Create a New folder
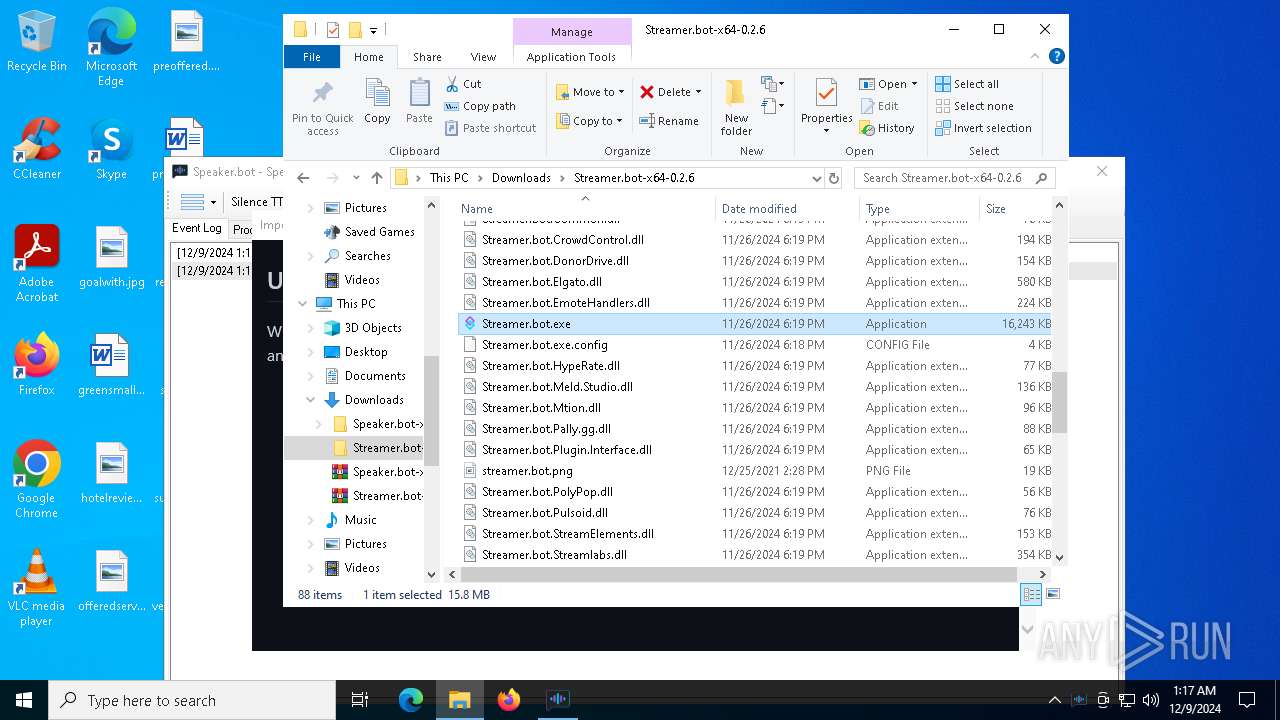 pos(736,107)
